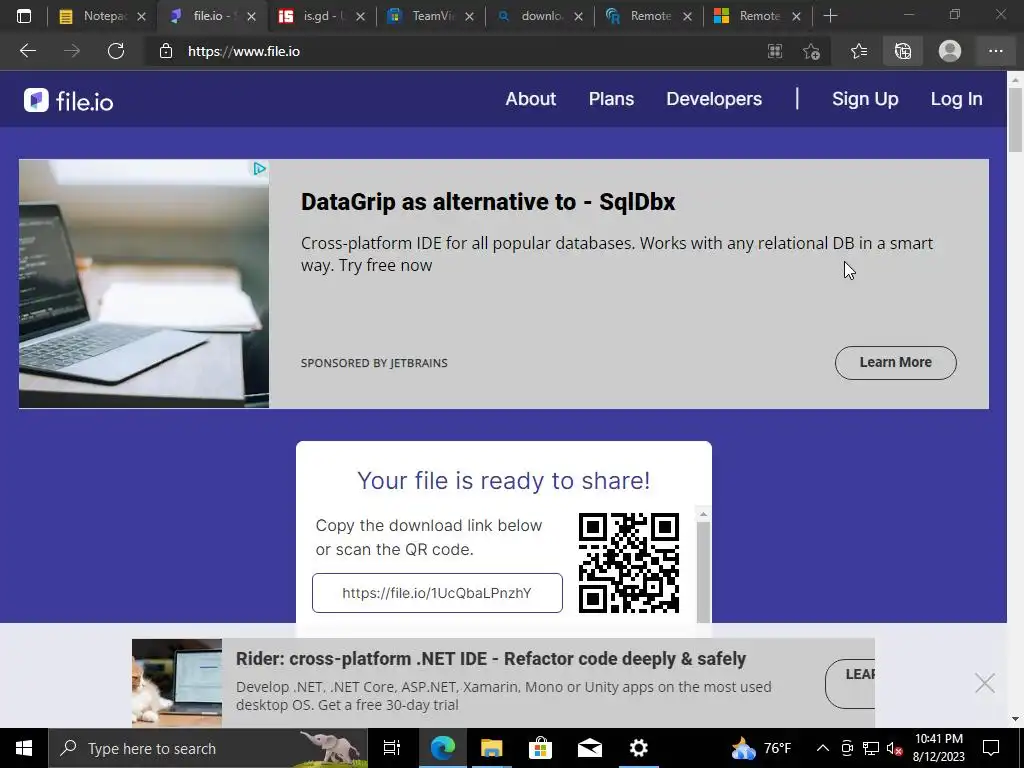Switch to the download search tab
The image size is (1024, 768).
tap(530, 16)
